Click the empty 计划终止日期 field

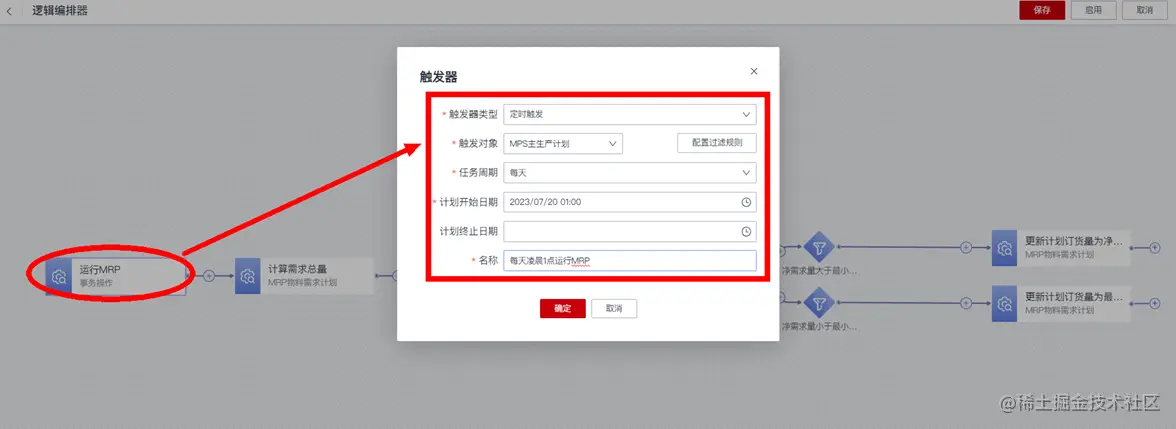point(630,231)
